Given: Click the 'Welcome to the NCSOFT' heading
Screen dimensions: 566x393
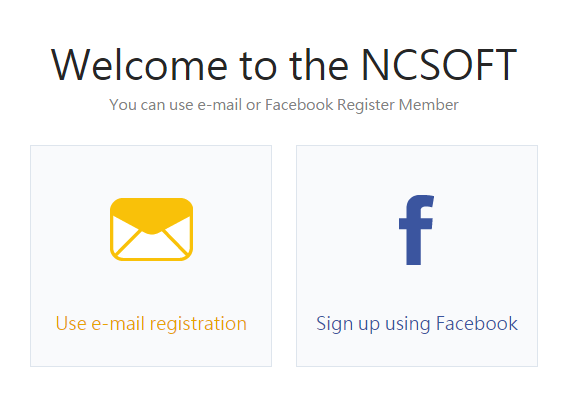Looking at the screenshot, I should click(x=284, y=65).
